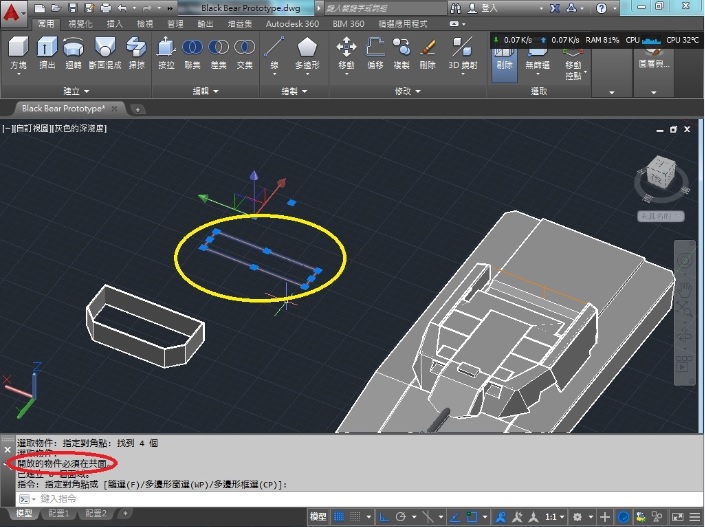Click the 無篩選 (No filter) selection button

(x=537, y=59)
